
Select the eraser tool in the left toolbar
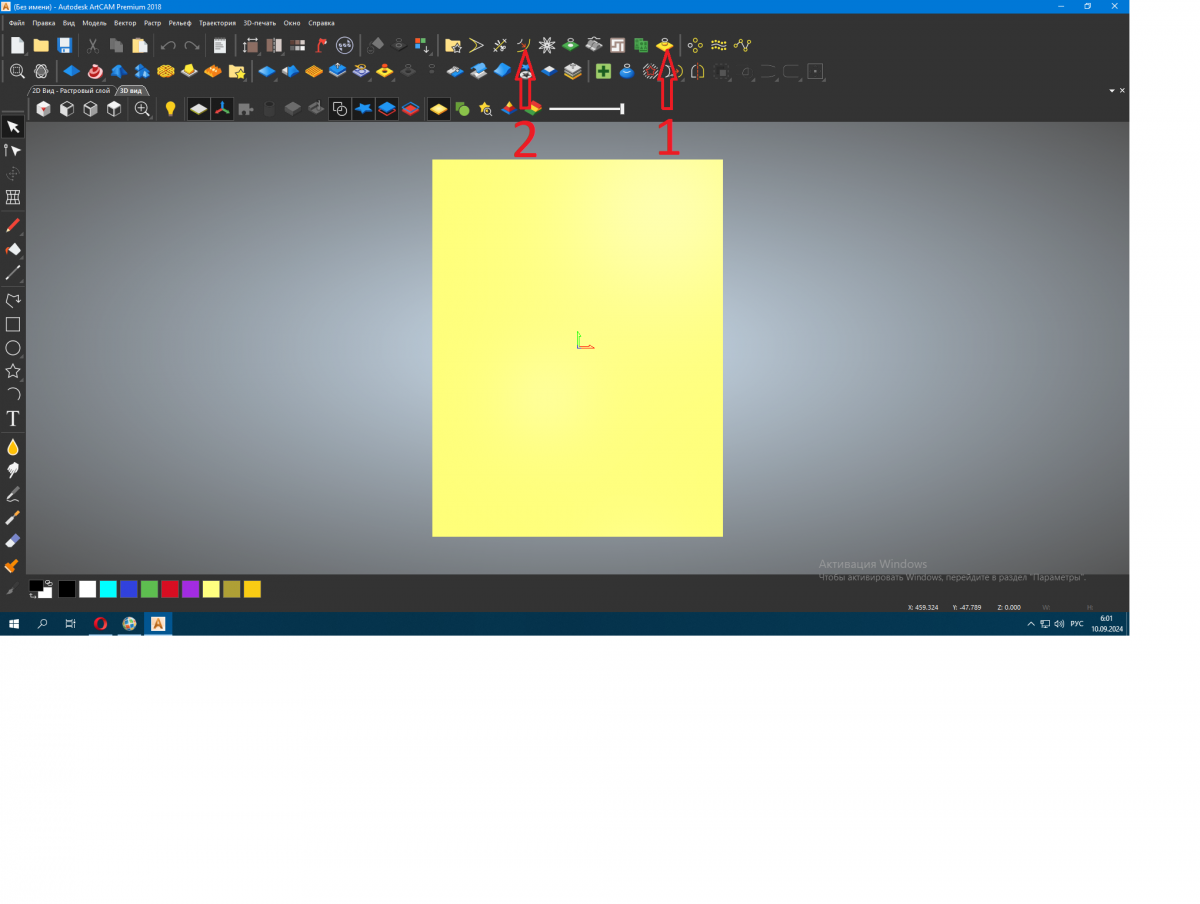click(13, 541)
